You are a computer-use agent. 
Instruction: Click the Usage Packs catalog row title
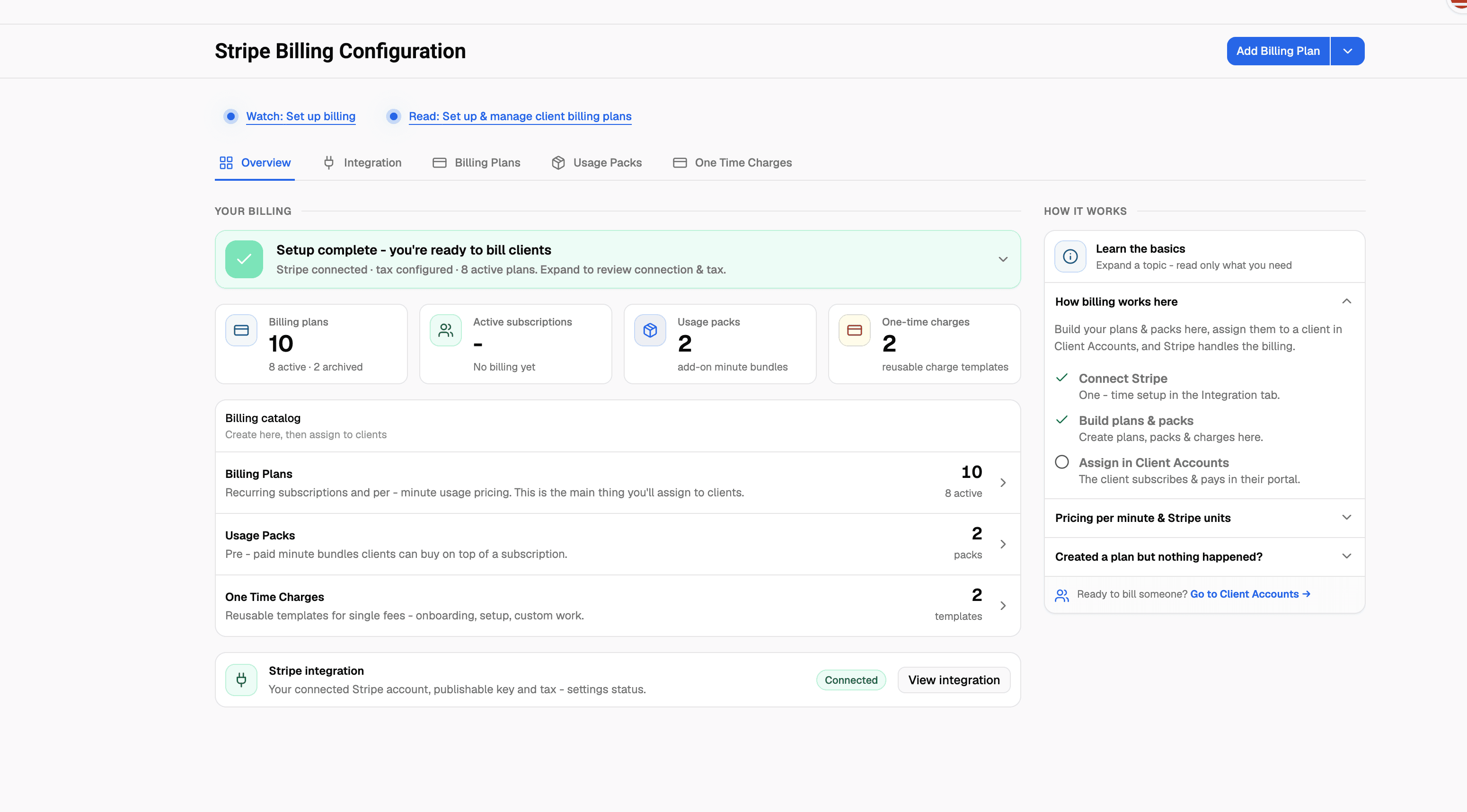tap(260, 535)
